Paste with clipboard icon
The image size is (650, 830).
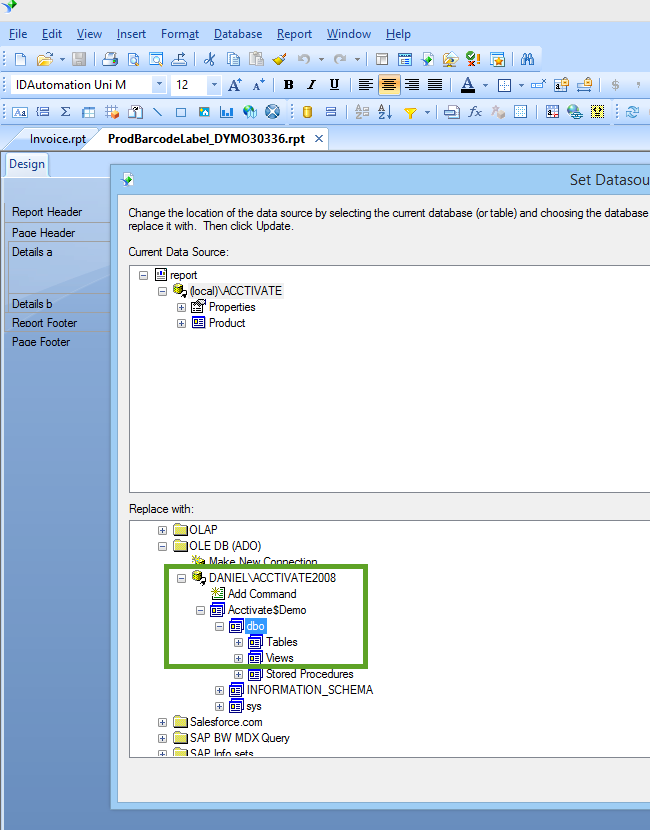(x=256, y=59)
